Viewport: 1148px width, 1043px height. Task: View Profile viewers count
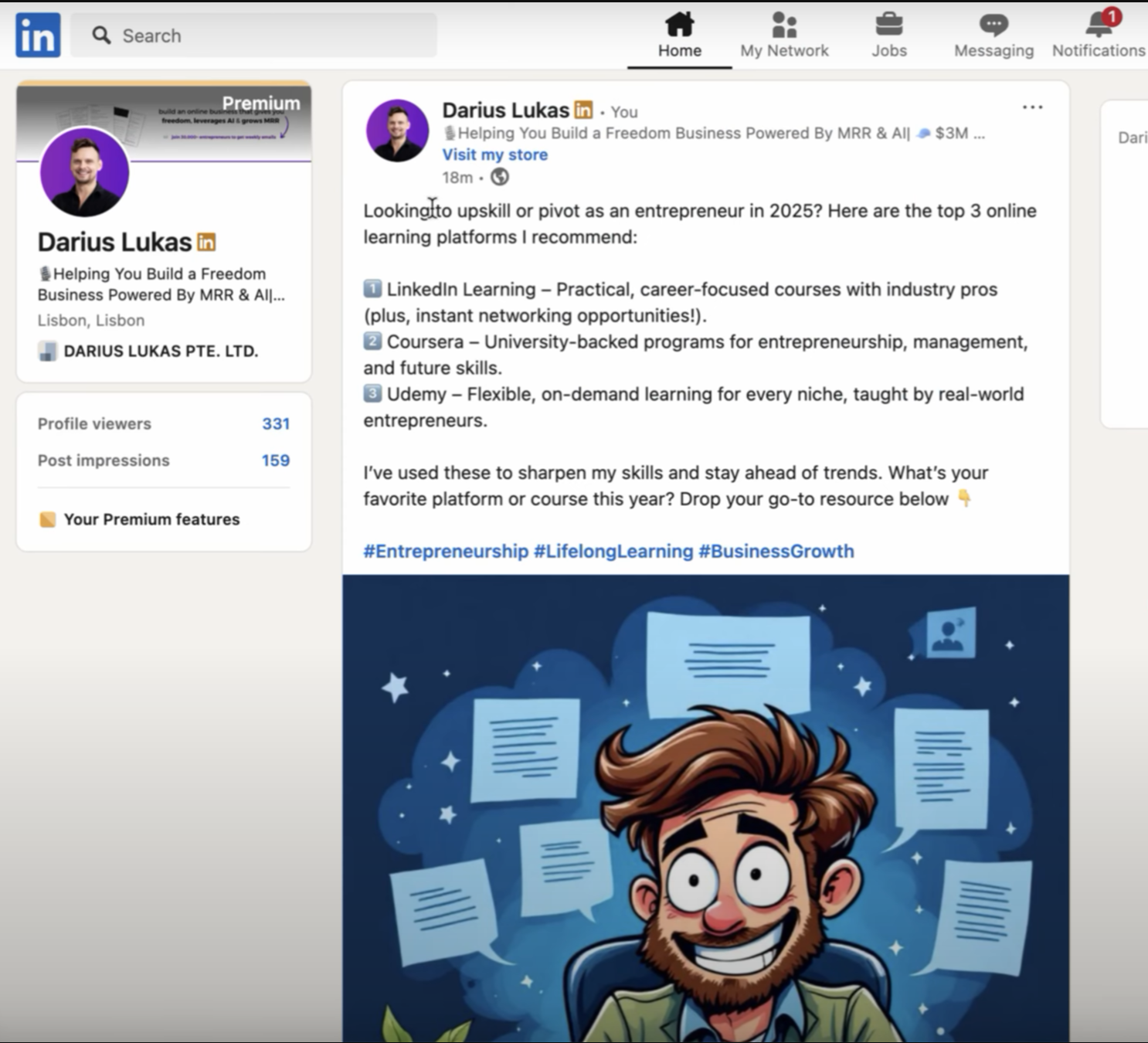[x=163, y=424]
